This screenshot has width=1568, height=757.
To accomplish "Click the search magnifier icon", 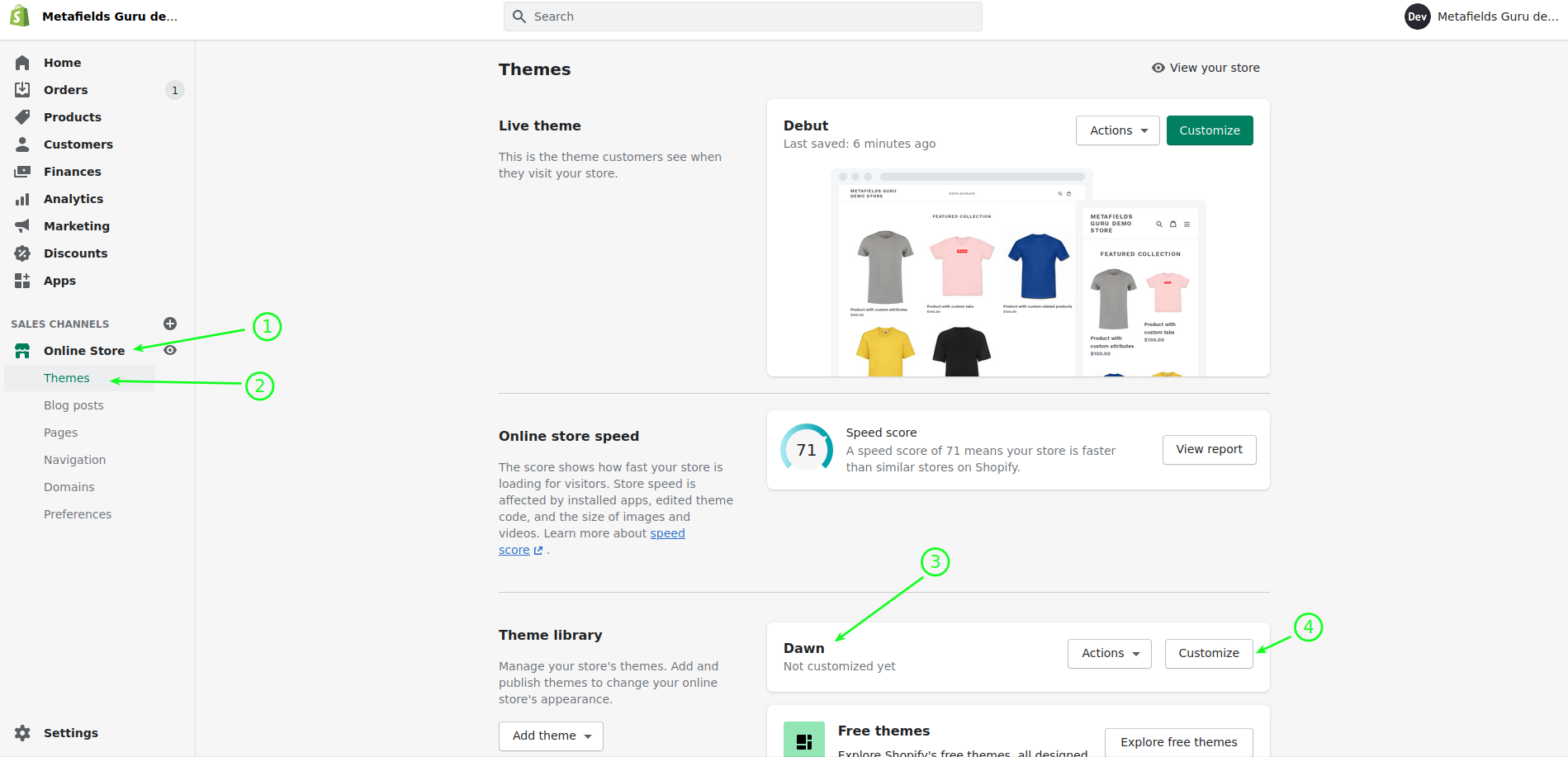I will 519,17.
